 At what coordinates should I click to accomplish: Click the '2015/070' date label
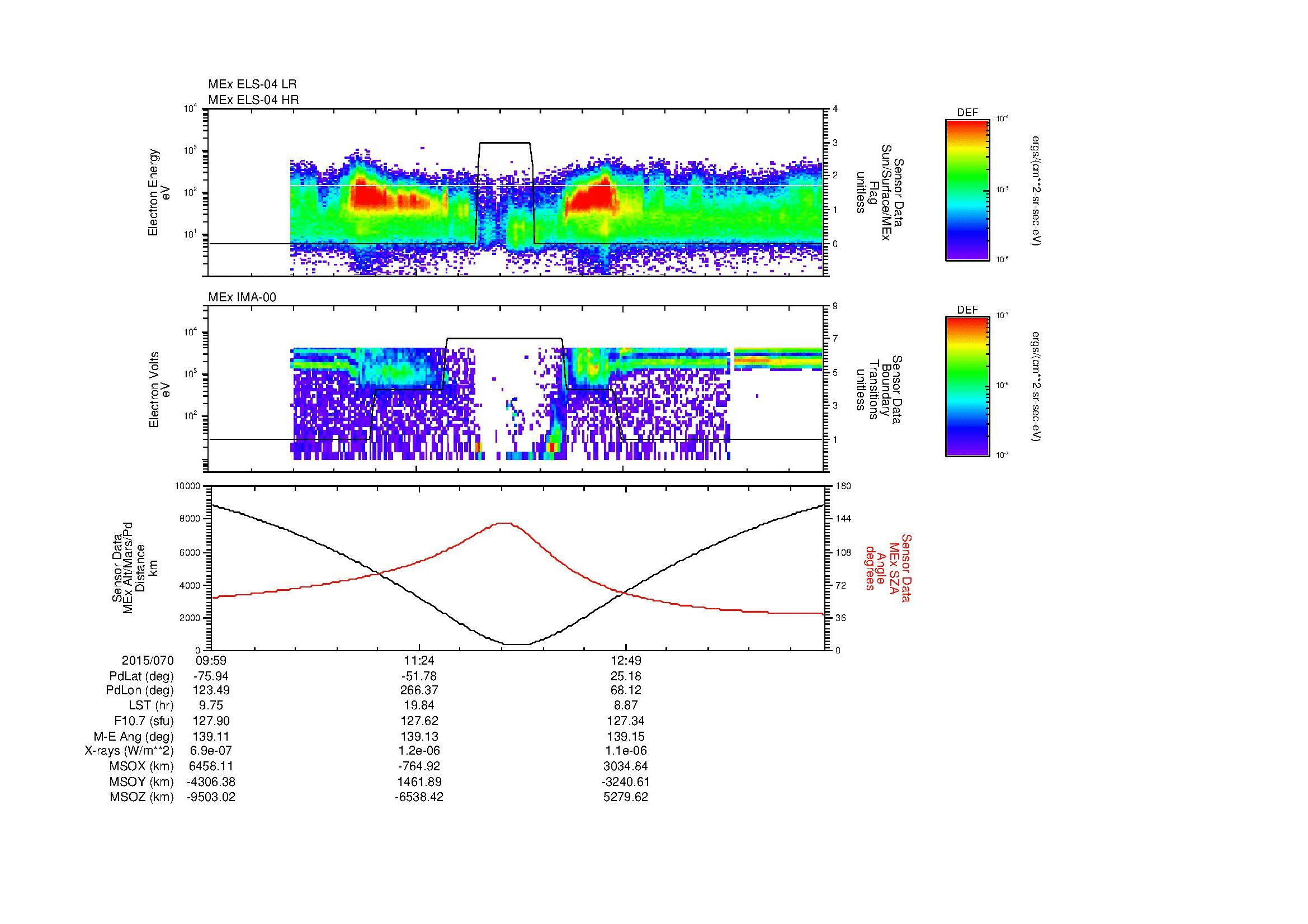[148, 660]
